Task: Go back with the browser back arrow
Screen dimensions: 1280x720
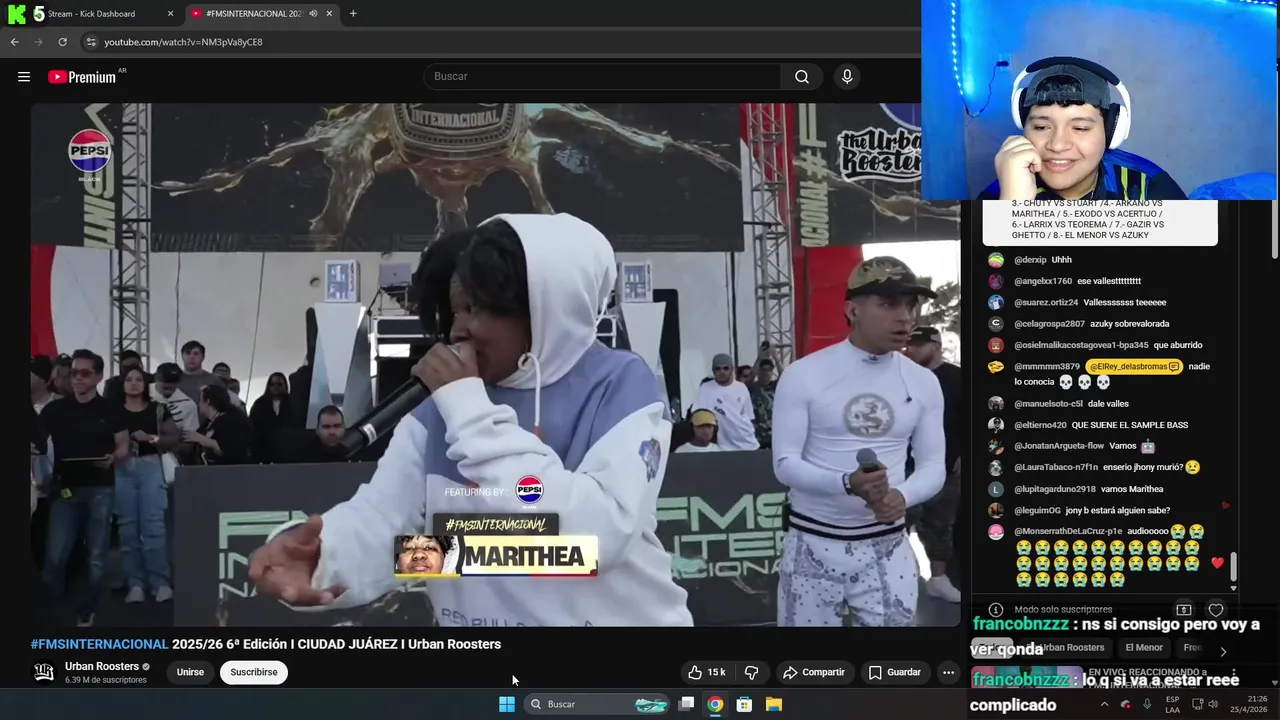Action: pyautogui.click(x=14, y=42)
